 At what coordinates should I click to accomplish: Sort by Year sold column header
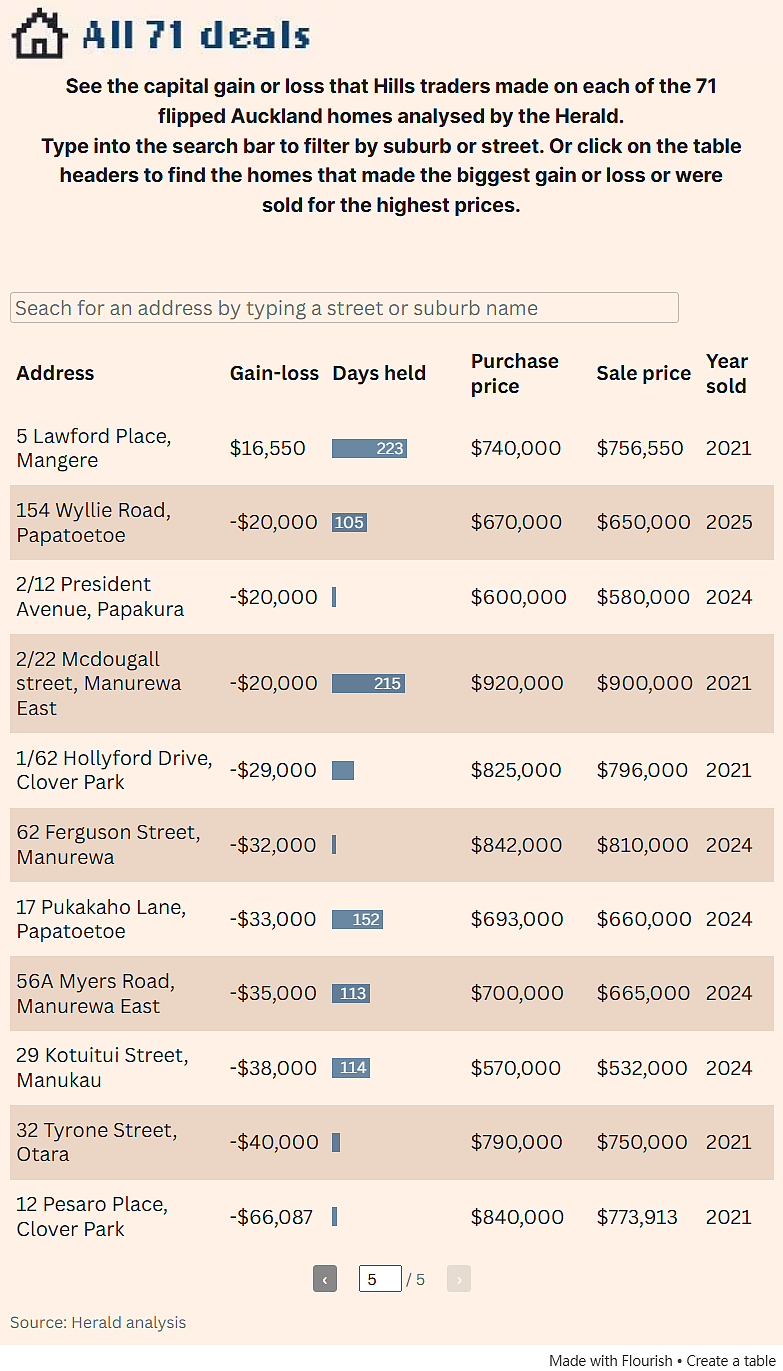pyautogui.click(x=727, y=373)
